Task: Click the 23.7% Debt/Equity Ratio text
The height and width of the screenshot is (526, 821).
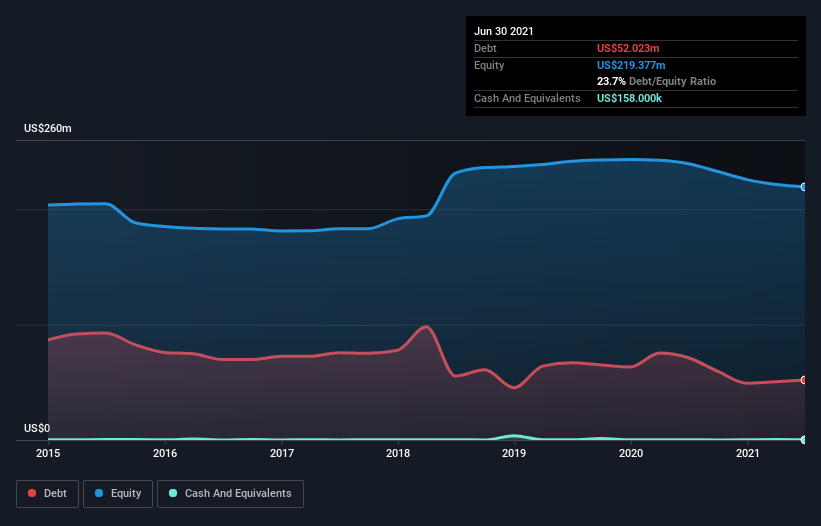Action: tap(657, 81)
